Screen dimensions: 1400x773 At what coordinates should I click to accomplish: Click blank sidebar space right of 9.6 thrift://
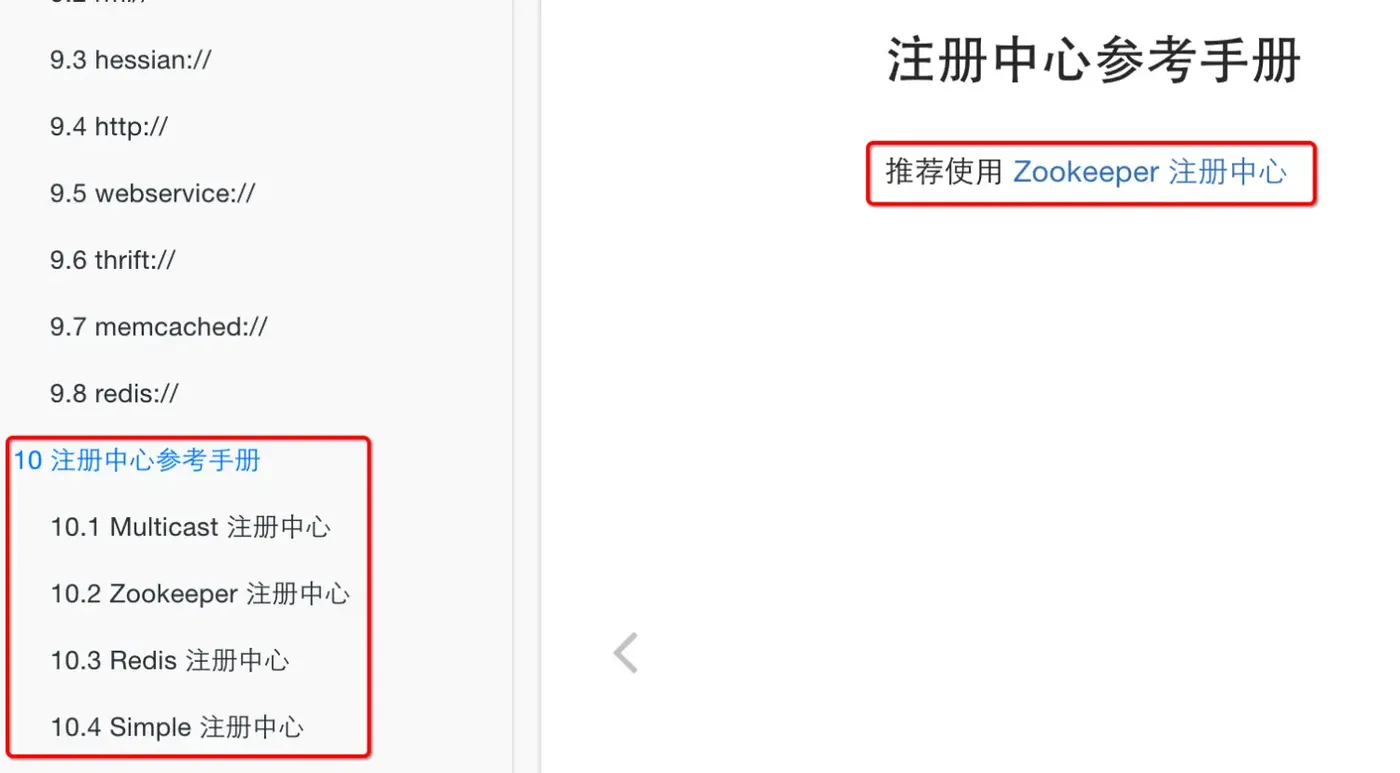pyautogui.click(x=340, y=260)
